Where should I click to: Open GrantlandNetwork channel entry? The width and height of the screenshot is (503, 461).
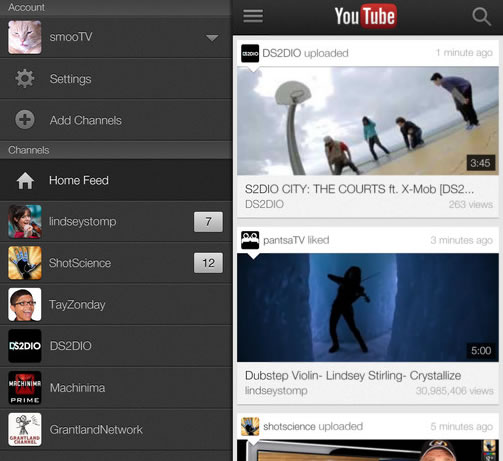coord(116,429)
